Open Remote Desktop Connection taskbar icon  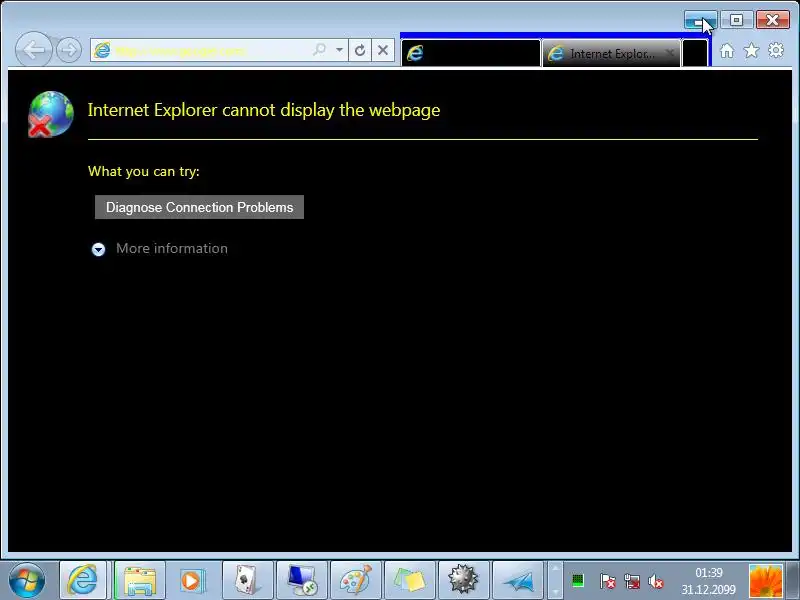point(302,580)
